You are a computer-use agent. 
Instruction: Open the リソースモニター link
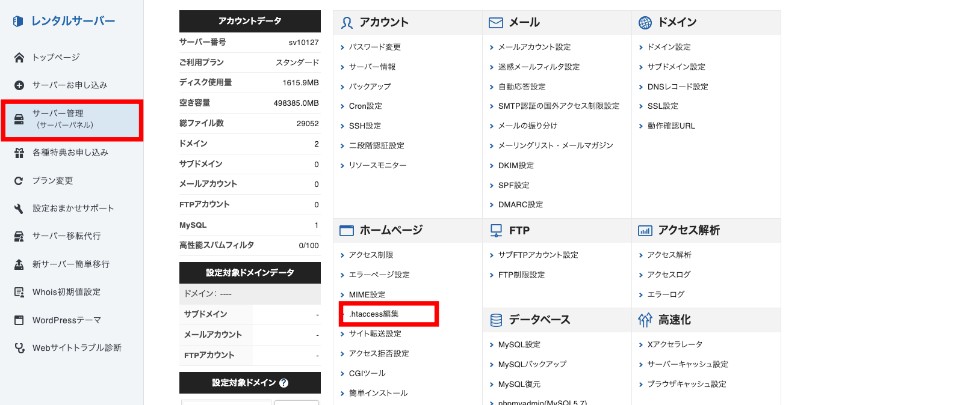click(377, 165)
